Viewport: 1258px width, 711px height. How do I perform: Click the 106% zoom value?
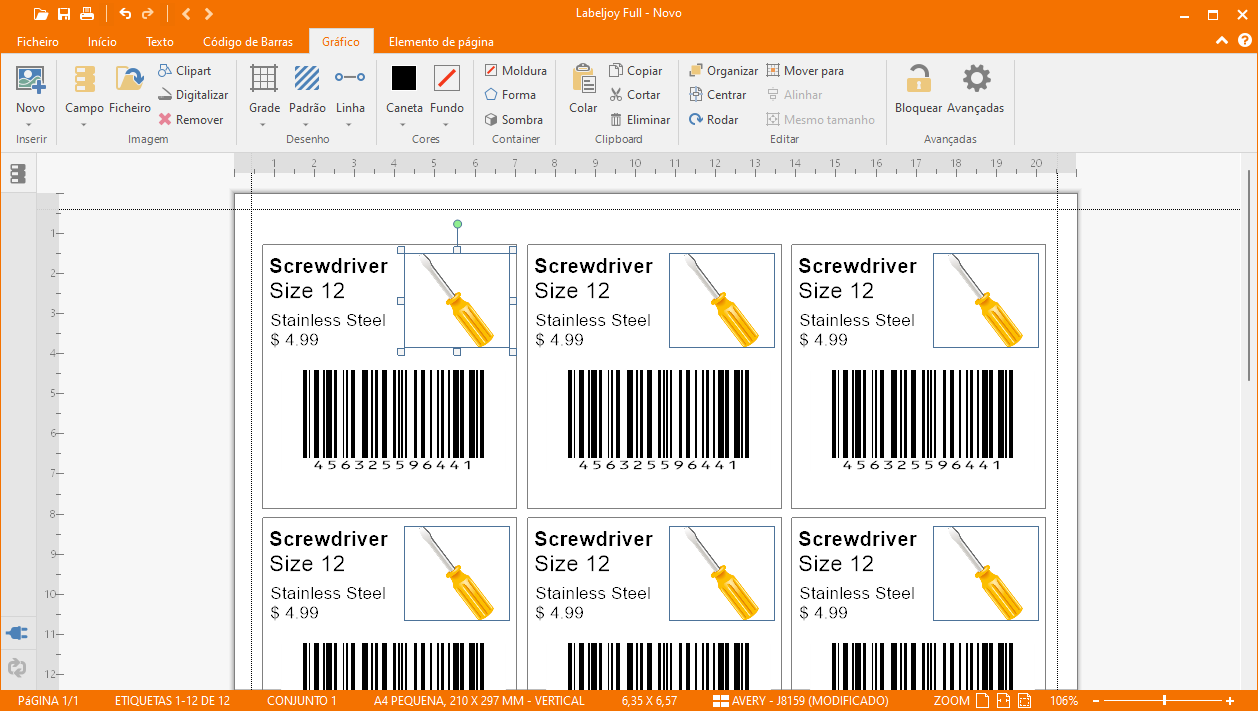tap(1064, 701)
